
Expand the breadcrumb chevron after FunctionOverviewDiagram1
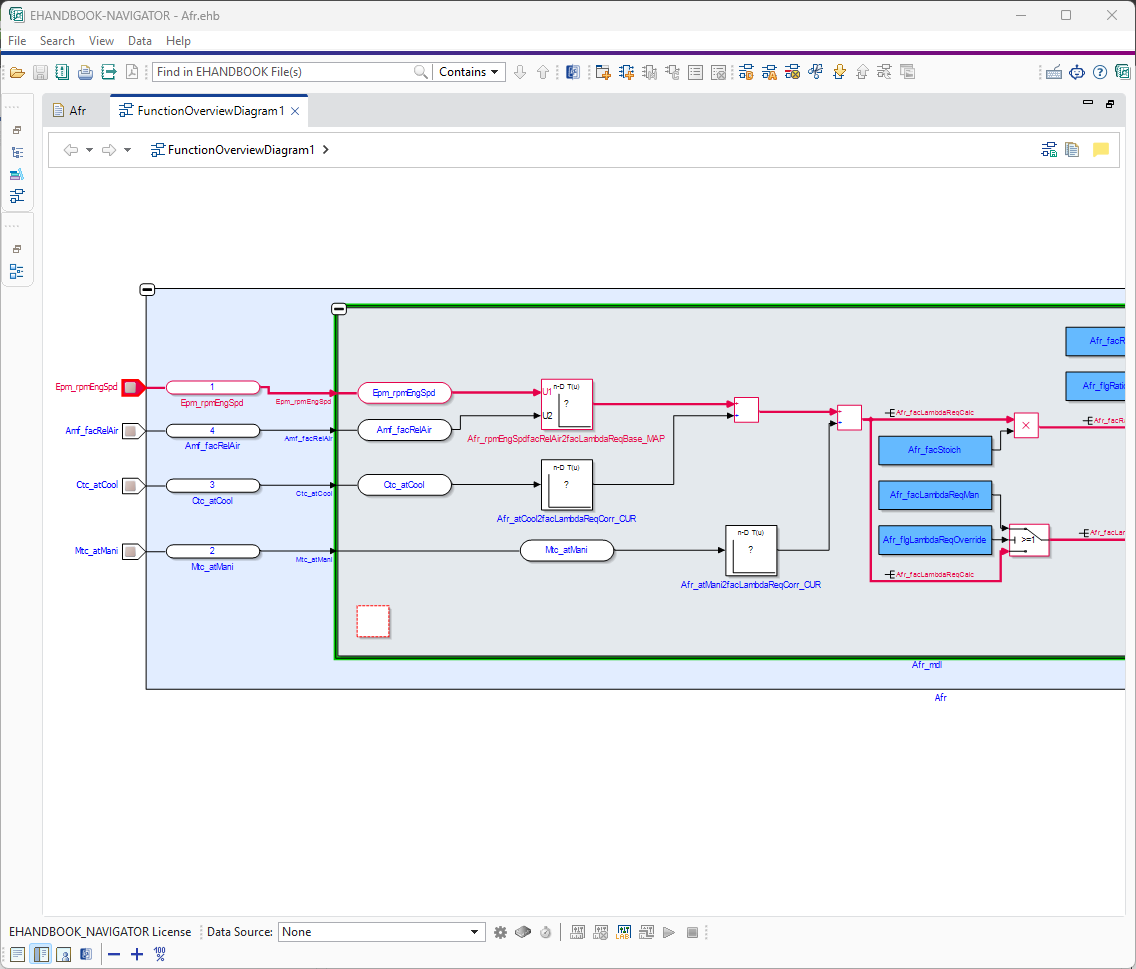(326, 150)
